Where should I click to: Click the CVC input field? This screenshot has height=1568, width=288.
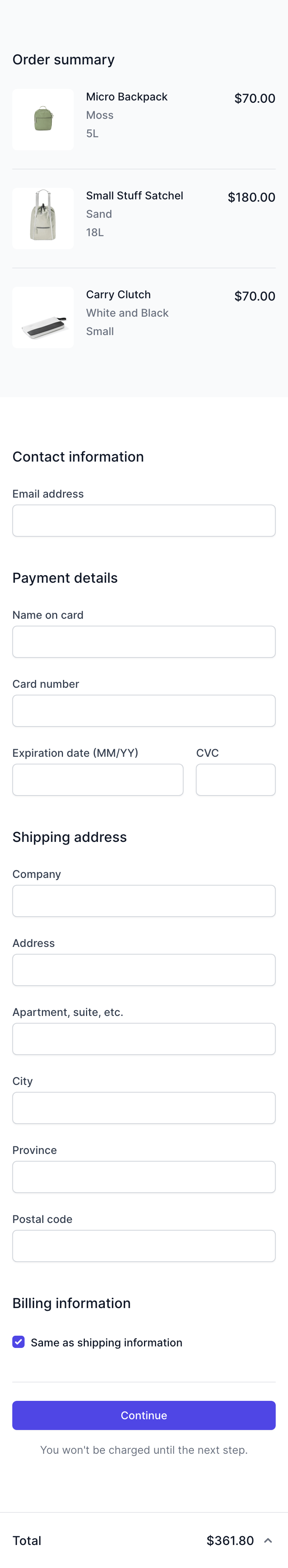coord(235,780)
